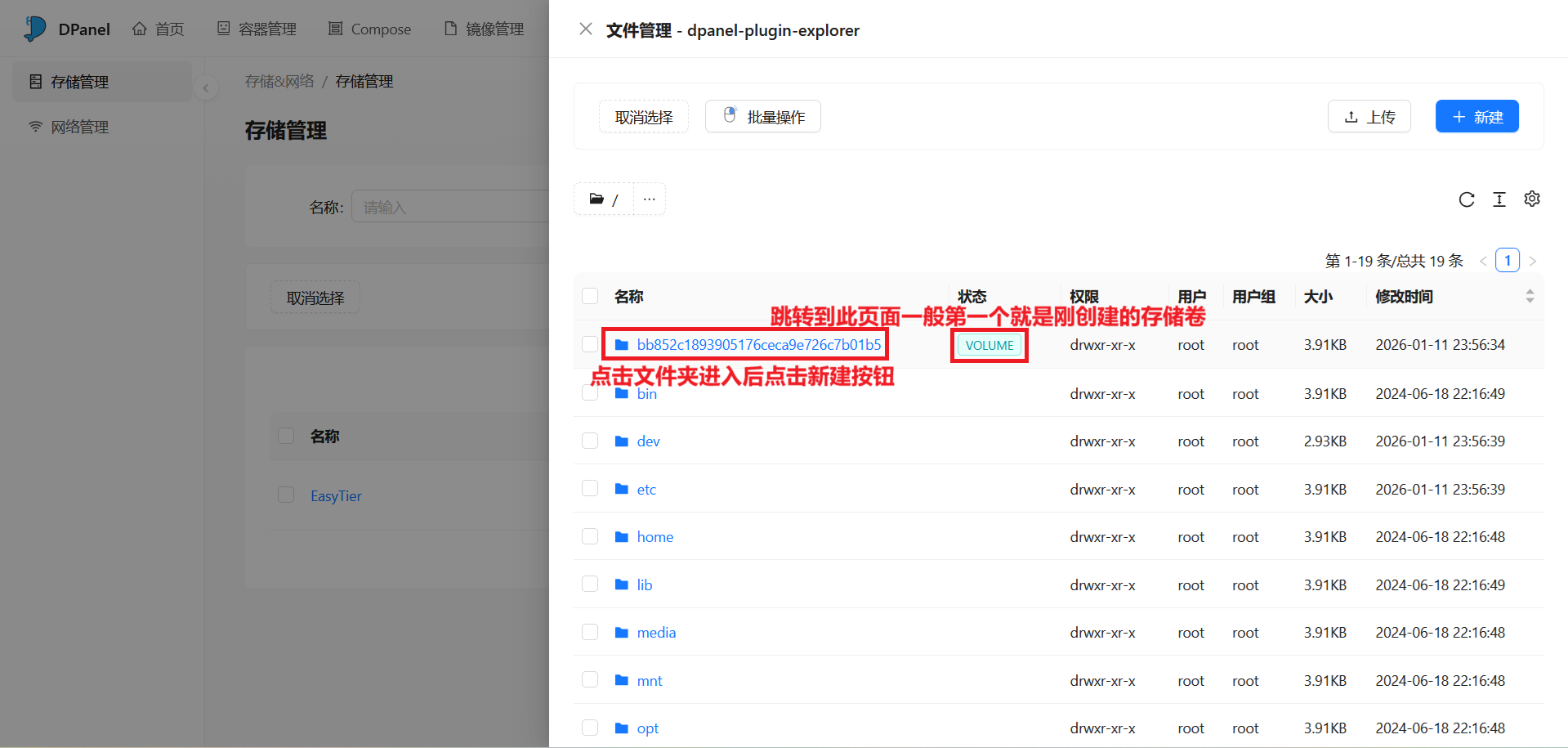Go to previous page arrow
This screenshot has width=1568, height=748.
click(x=1483, y=261)
